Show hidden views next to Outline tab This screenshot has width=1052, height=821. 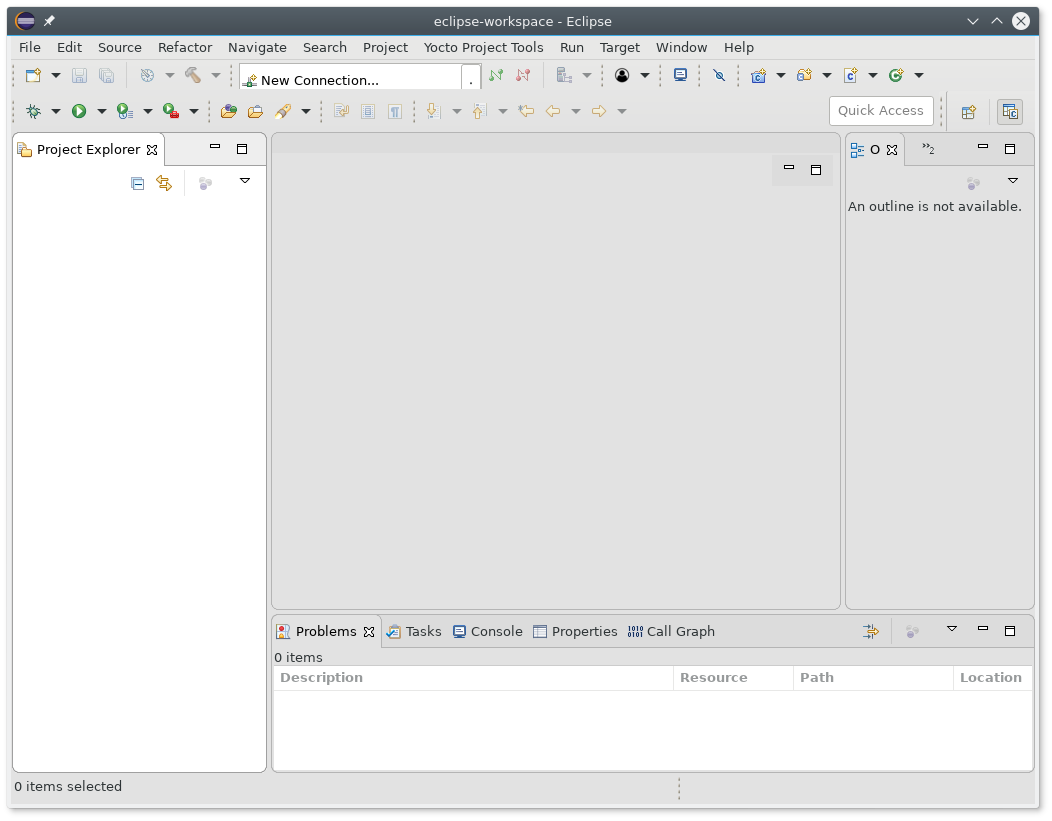pyautogui.click(x=928, y=149)
